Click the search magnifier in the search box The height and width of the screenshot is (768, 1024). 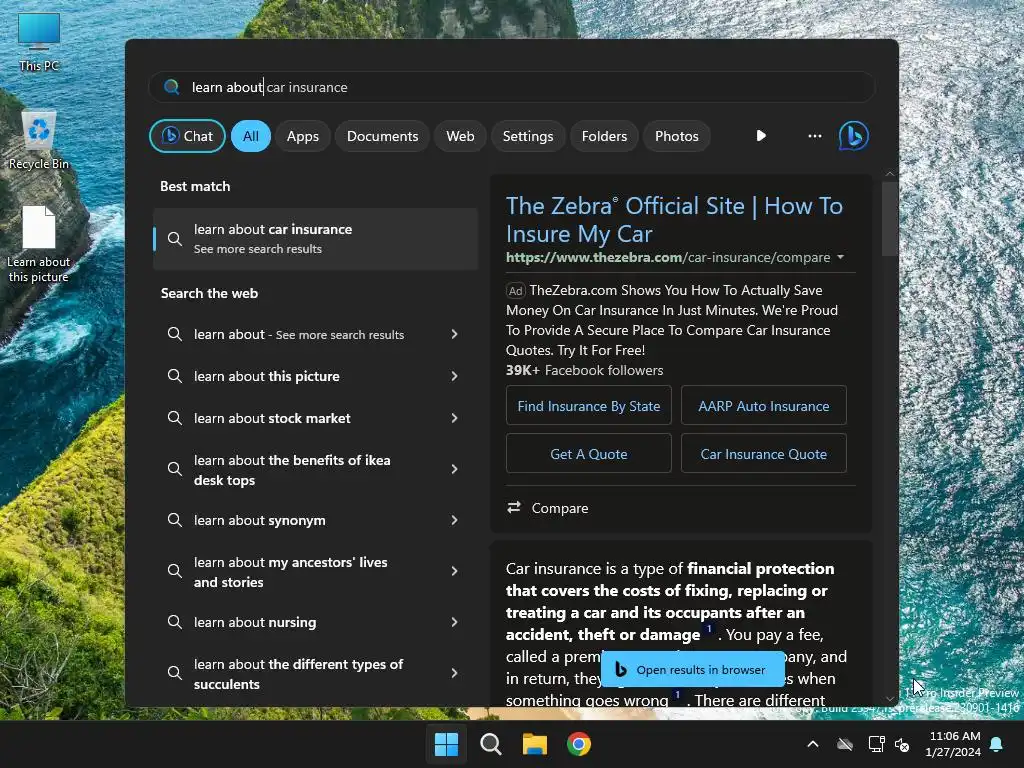pos(172,87)
